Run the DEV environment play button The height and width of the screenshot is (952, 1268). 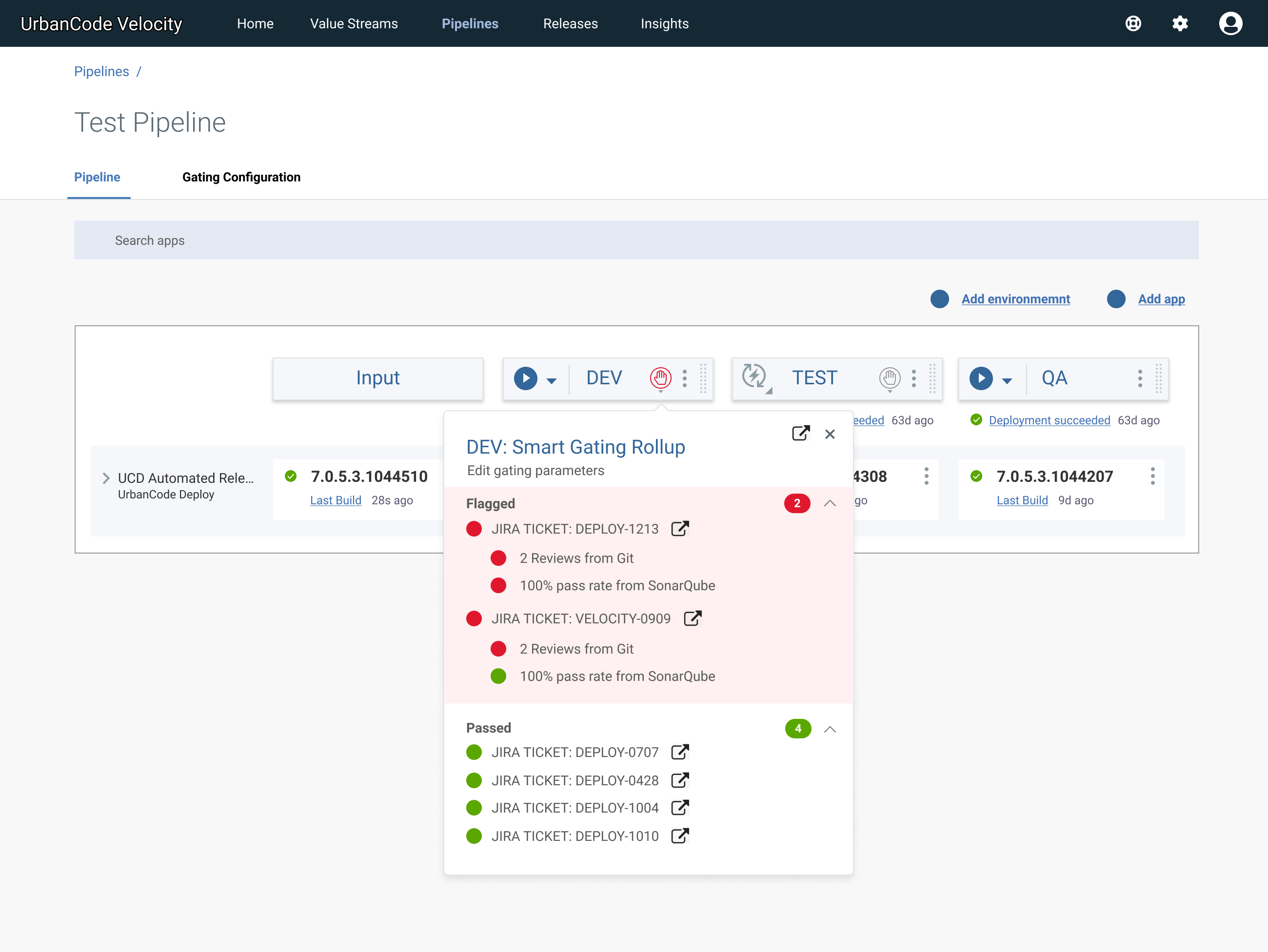[x=525, y=378]
